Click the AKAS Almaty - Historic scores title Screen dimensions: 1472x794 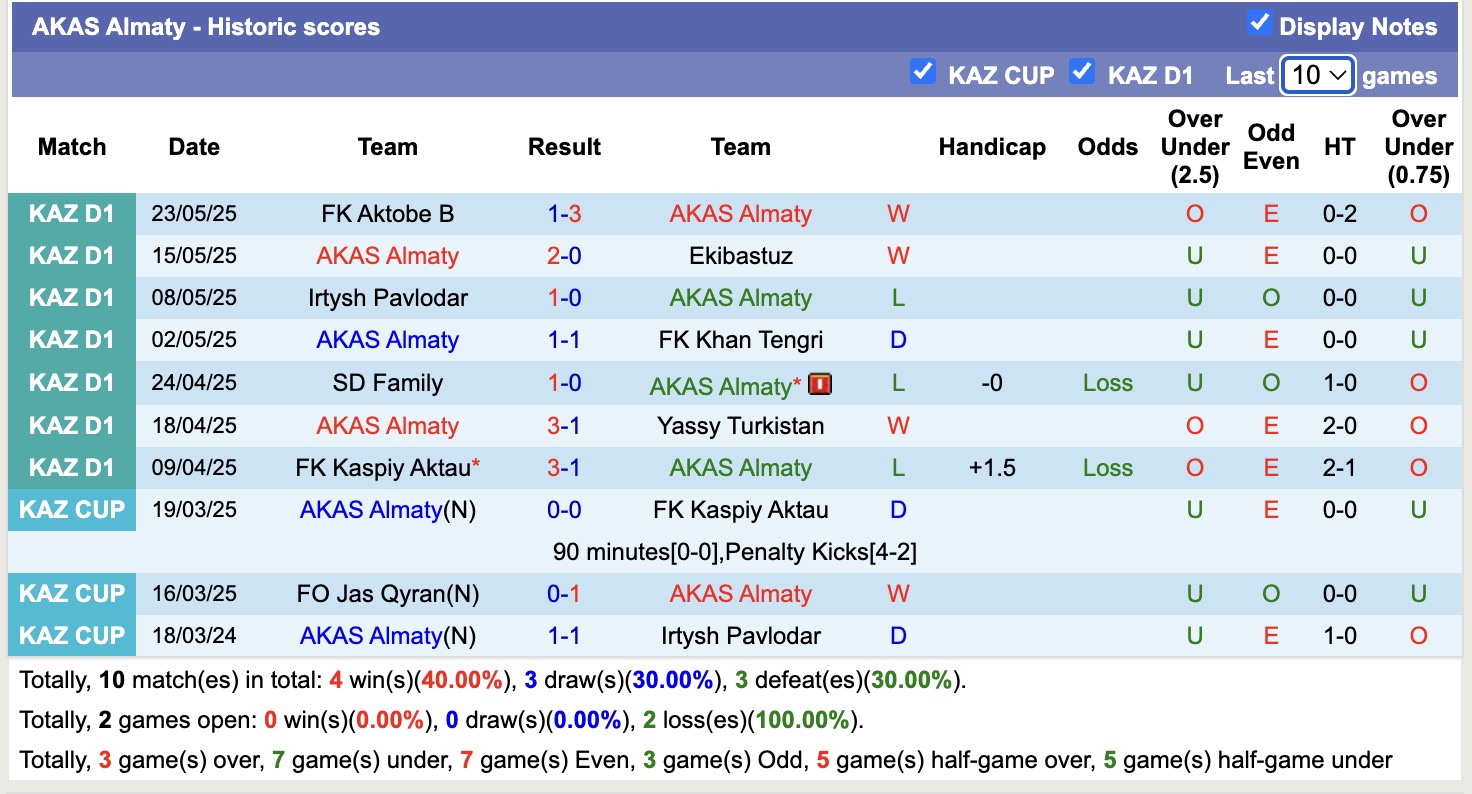coord(204,26)
